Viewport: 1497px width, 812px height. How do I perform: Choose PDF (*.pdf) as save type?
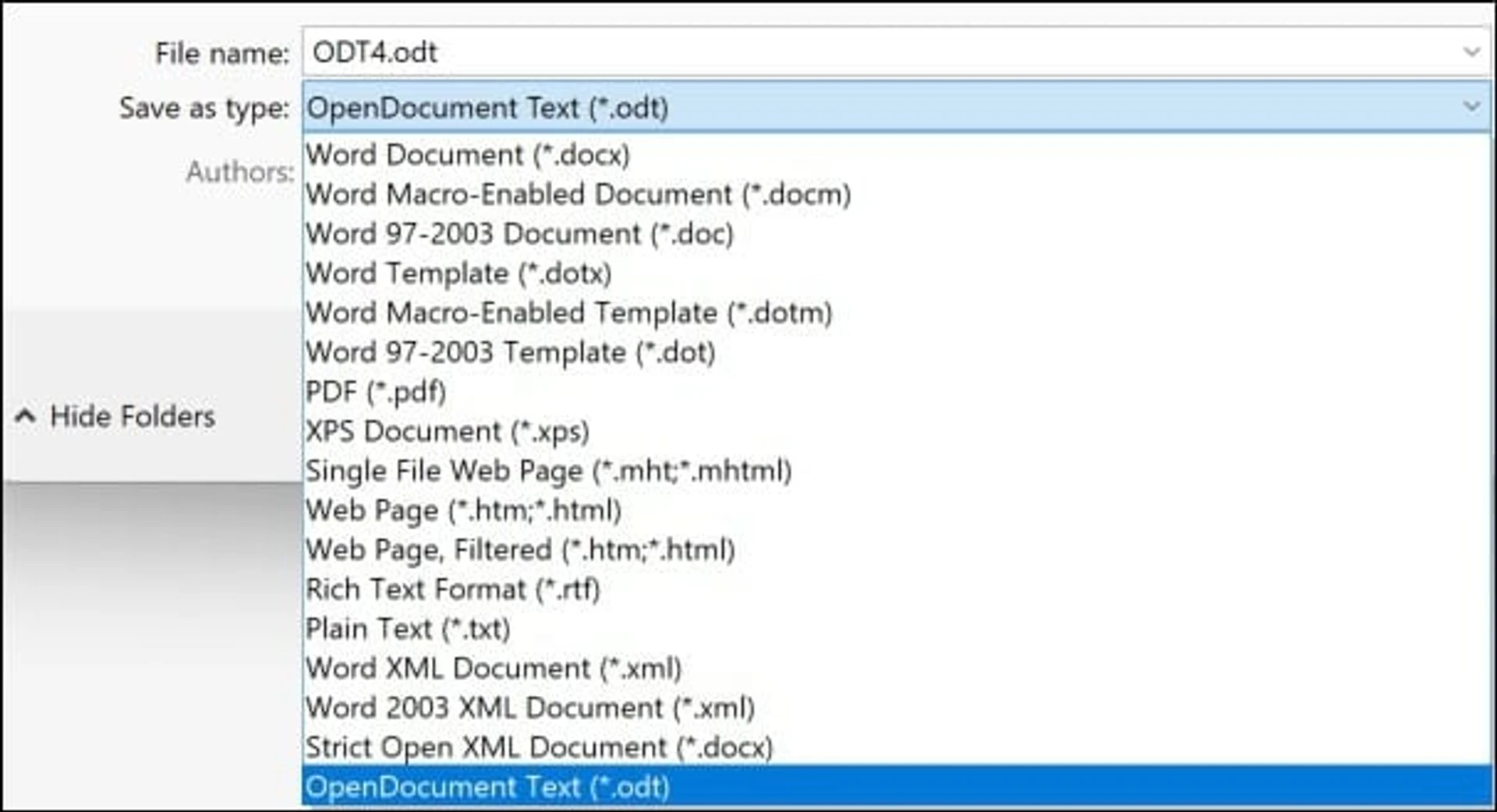pyautogui.click(x=897, y=392)
